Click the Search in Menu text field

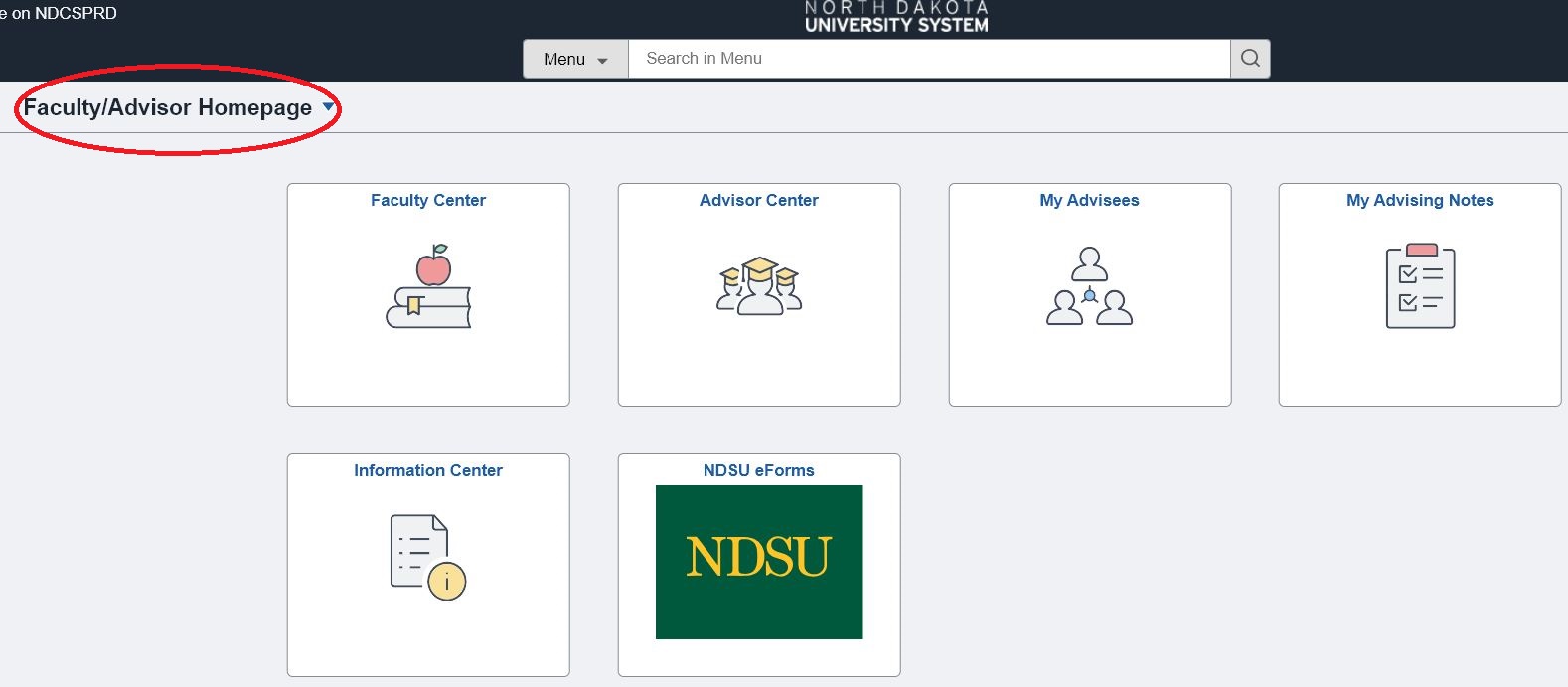coord(928,59)
